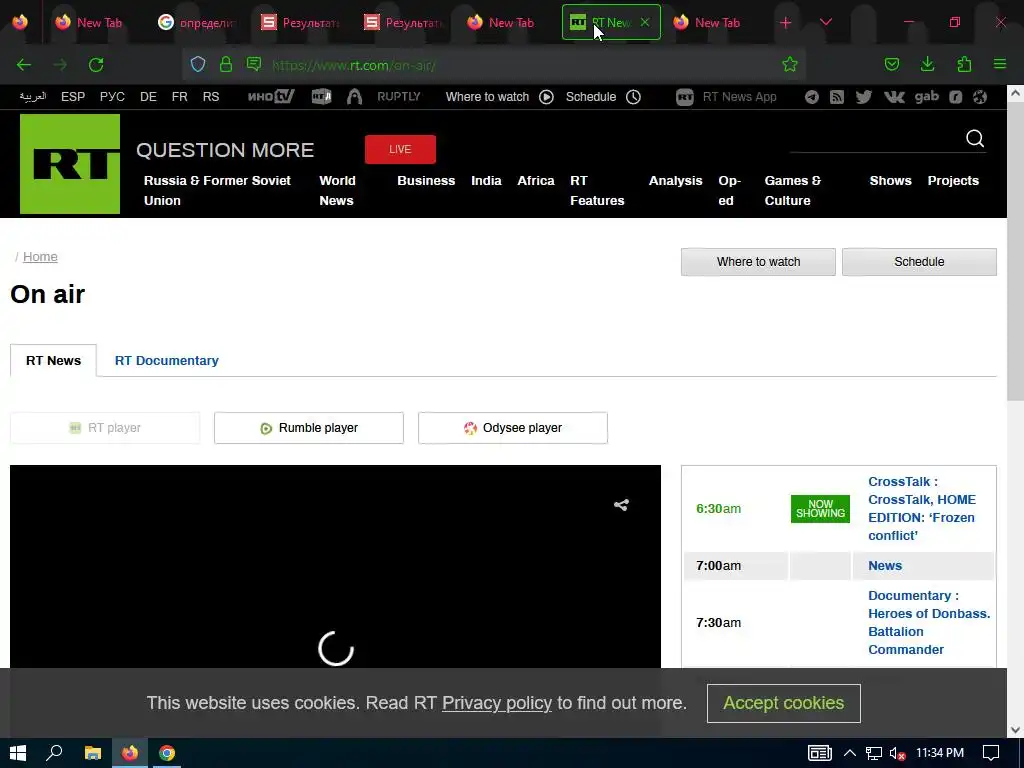Open RT's VK icon
1024x768 pixels.
(894, 97)
